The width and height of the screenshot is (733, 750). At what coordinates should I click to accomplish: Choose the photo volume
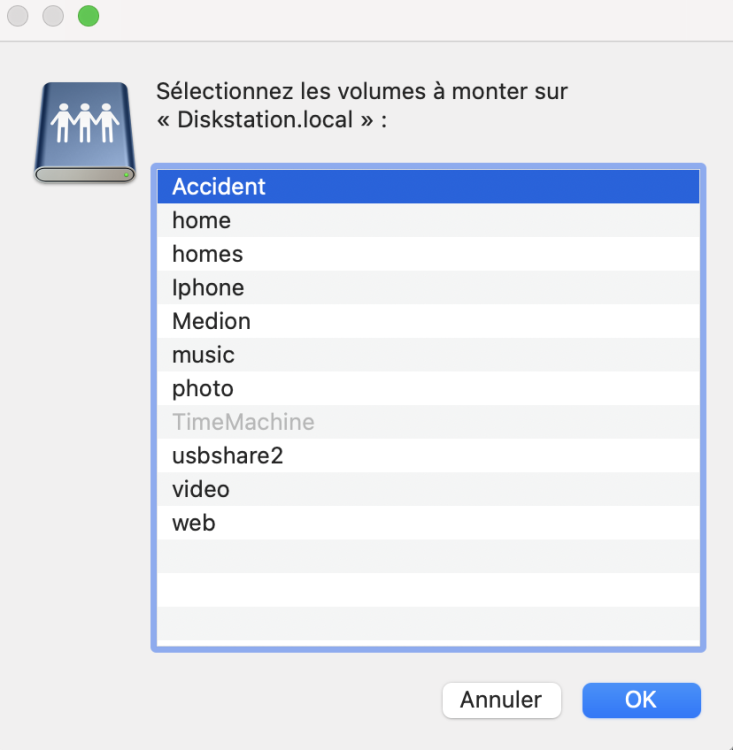pos(203,388)
